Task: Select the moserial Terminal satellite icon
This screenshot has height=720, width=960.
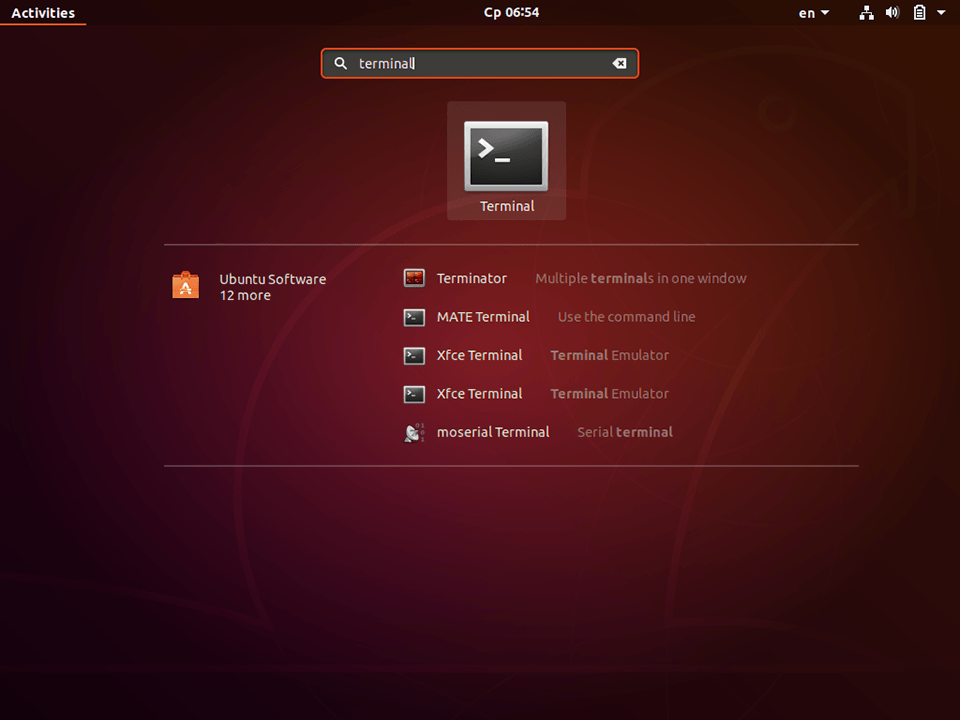Action: click(413, 432)
